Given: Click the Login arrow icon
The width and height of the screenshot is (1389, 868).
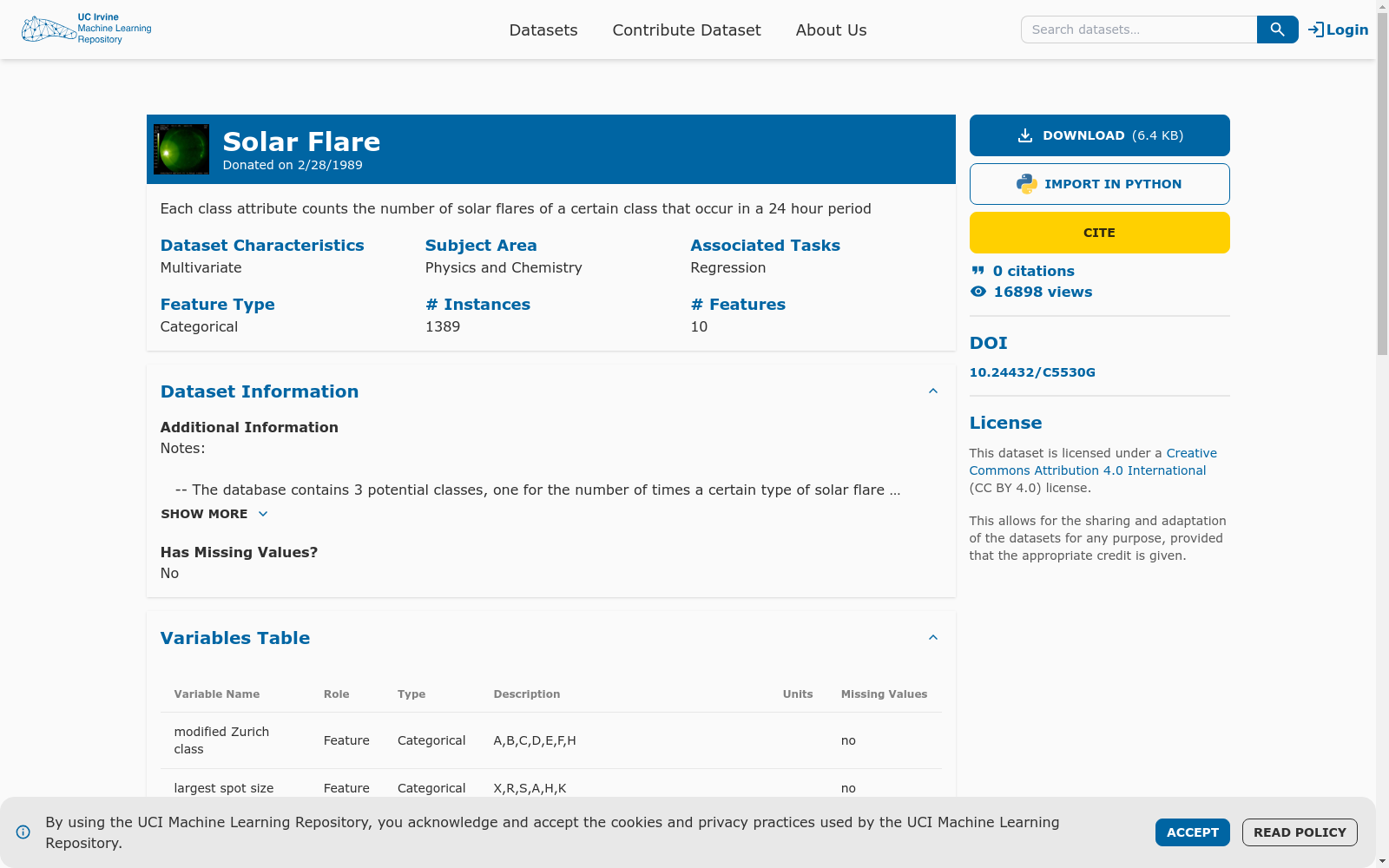Looking at the screenshot, I should [1316, 30].
